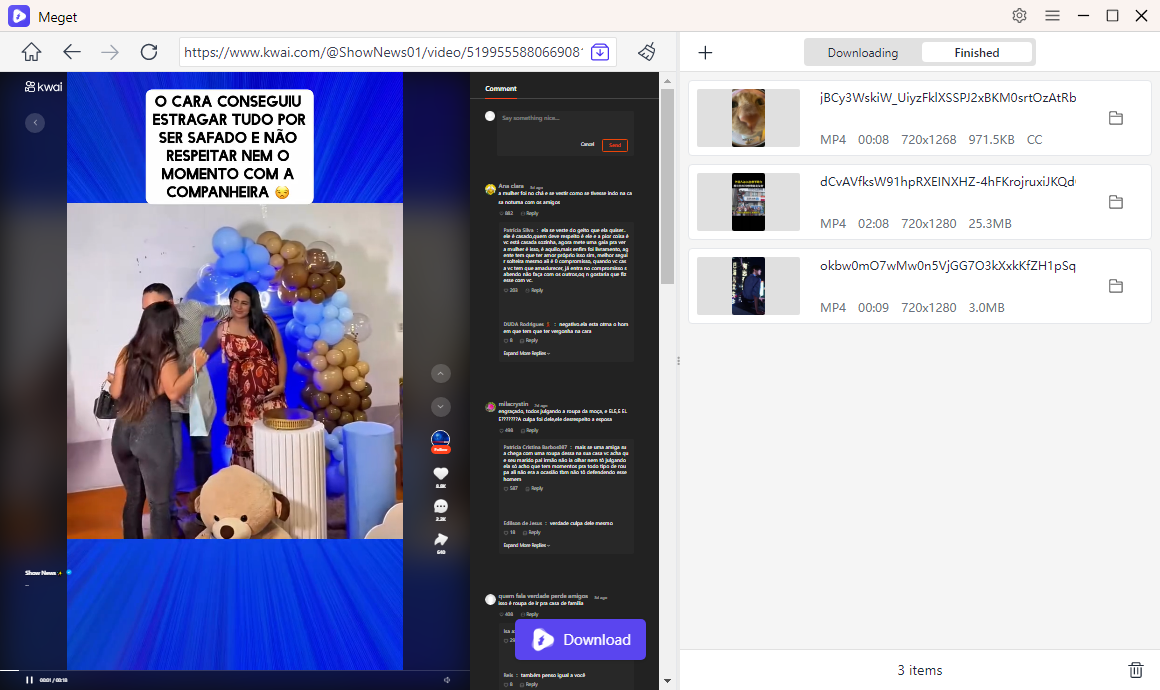Toggle Follow on the Show News account
Image resolution: width=1160 pixels, height=690 pixels.
point(440,450)
